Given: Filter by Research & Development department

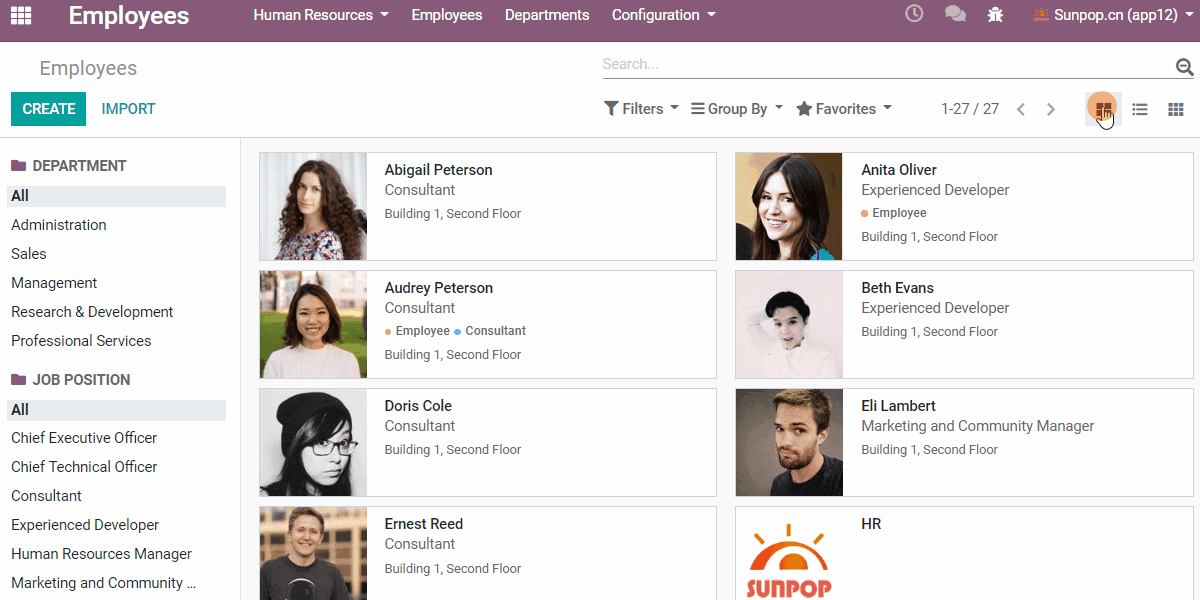Looking at the screenshot, I should [x=92, y=312].
